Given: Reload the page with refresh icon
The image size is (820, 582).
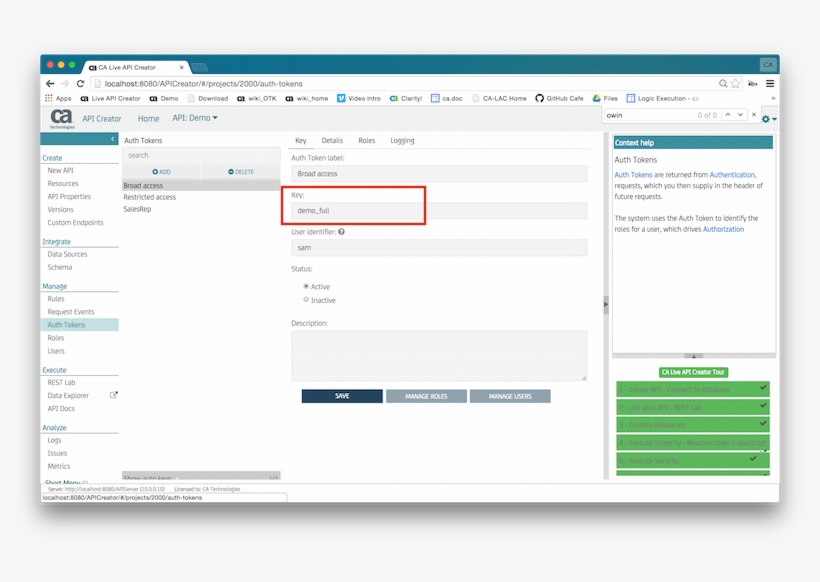Looking at the screenshot, I should tap(80, 84).
